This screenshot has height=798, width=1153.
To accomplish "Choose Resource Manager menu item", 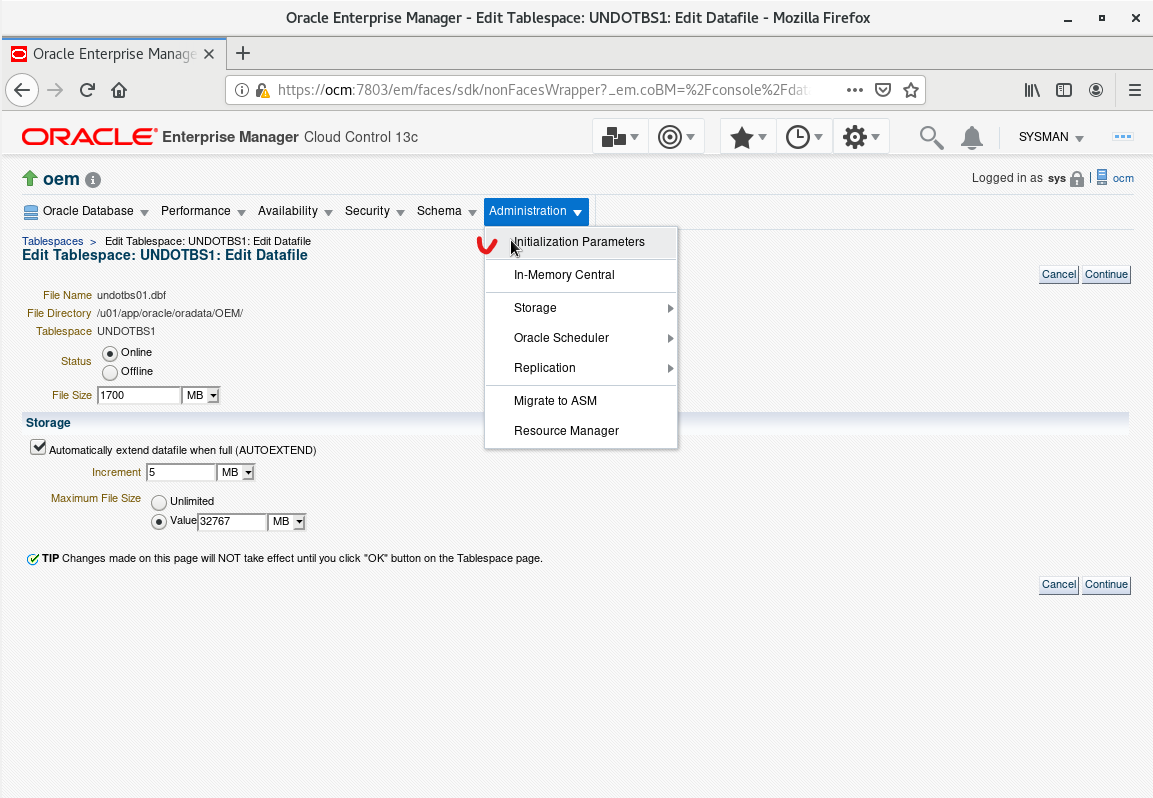I will point(580,431).
